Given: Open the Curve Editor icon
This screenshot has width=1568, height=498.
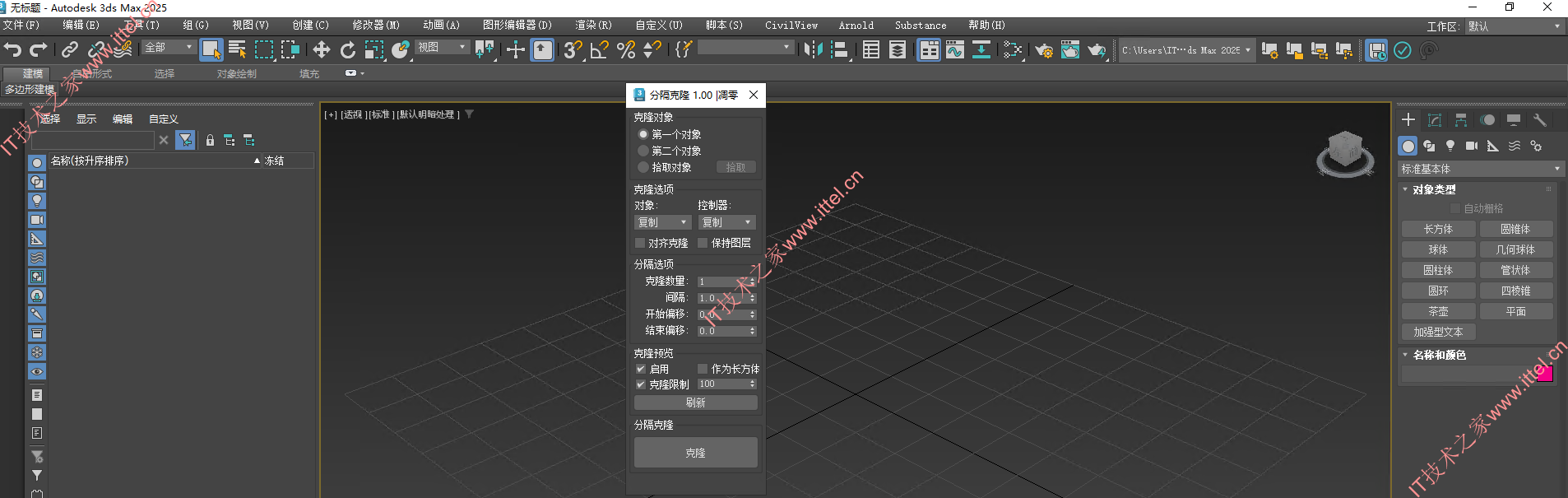Looking at the screenshot, I should pos(955,50).
